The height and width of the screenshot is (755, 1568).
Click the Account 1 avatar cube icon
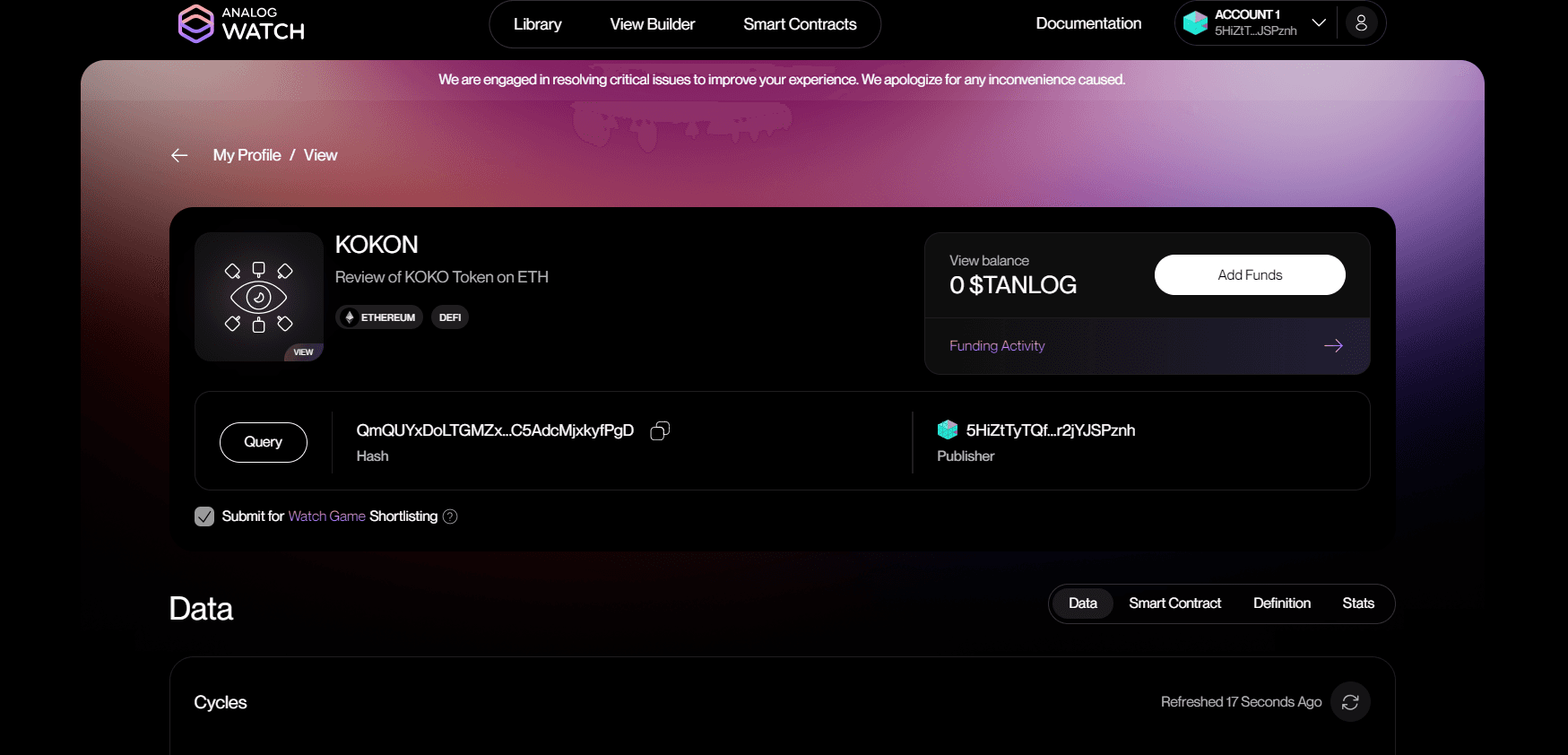[1195, 23]
